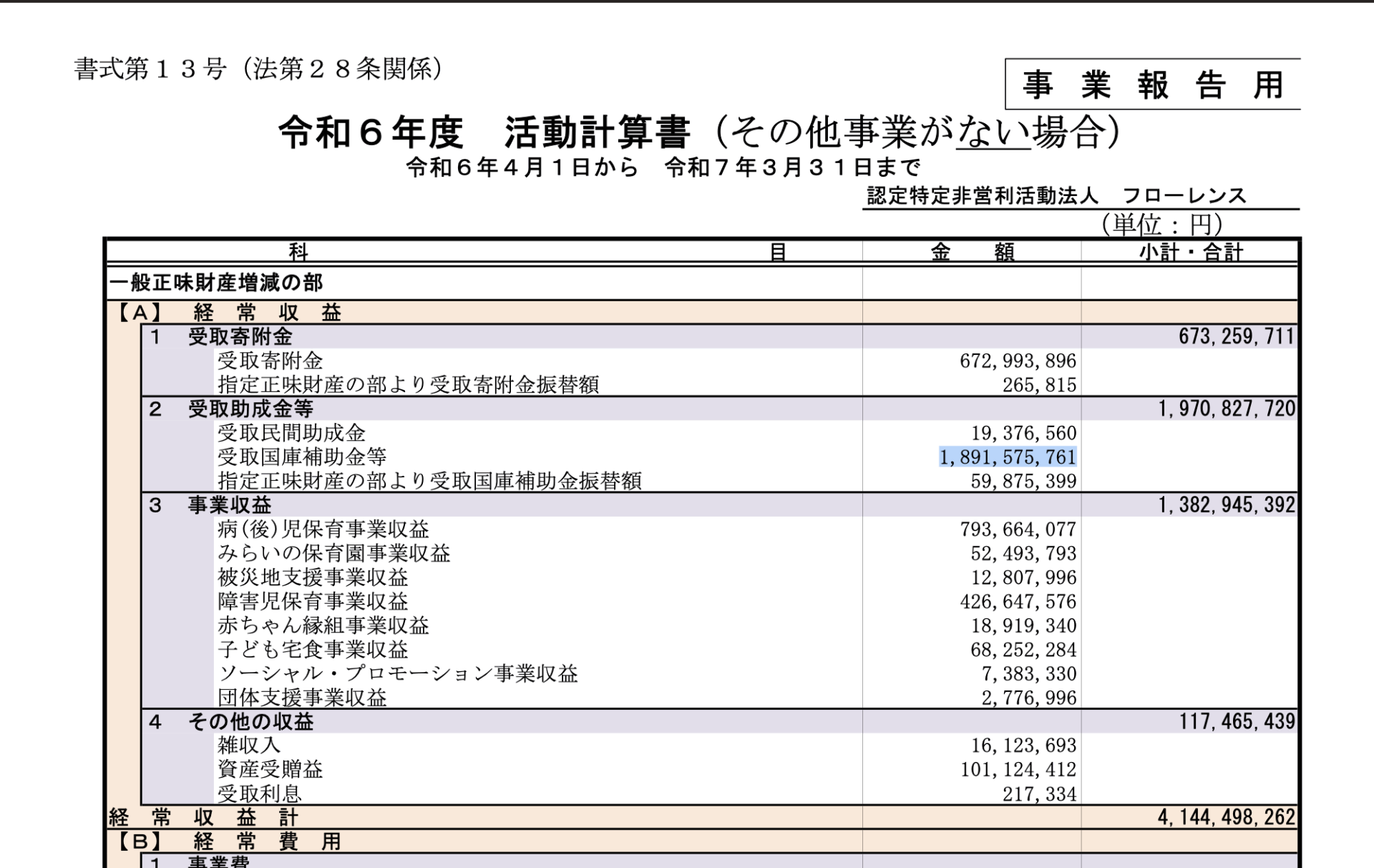Click the 小計・合計 column header
The width and height of the screenshot is (1374, 868).
pyautogui.click(x=1191, y=252)
